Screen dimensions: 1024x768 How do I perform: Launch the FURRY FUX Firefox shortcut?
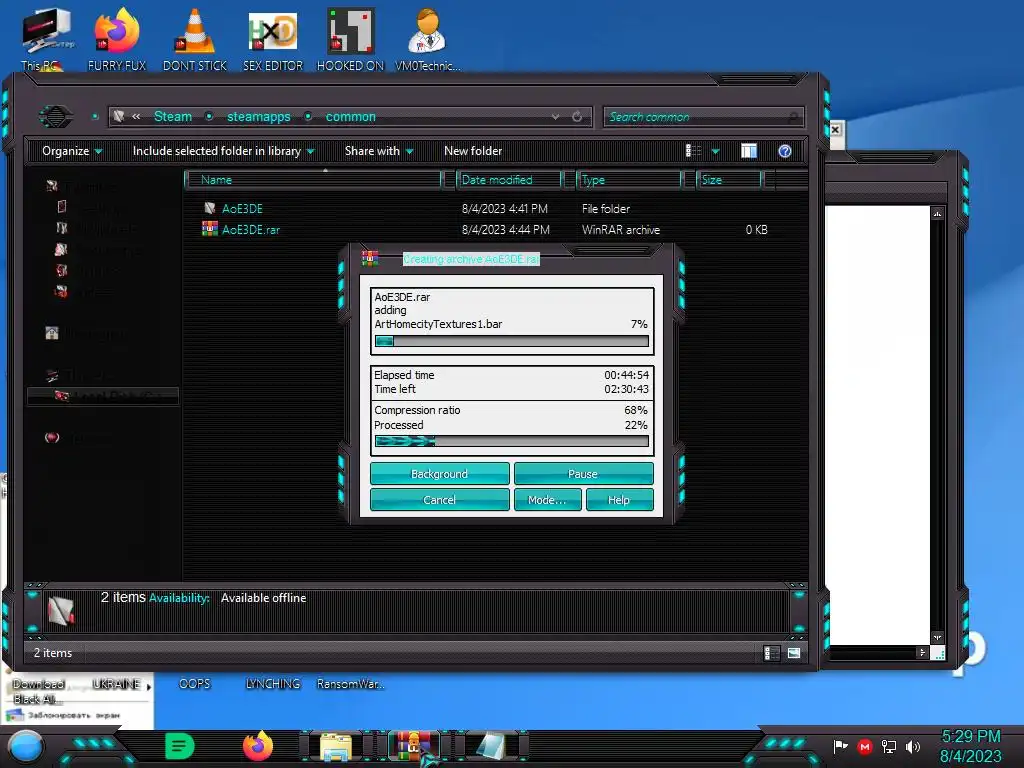pos(117,38)
